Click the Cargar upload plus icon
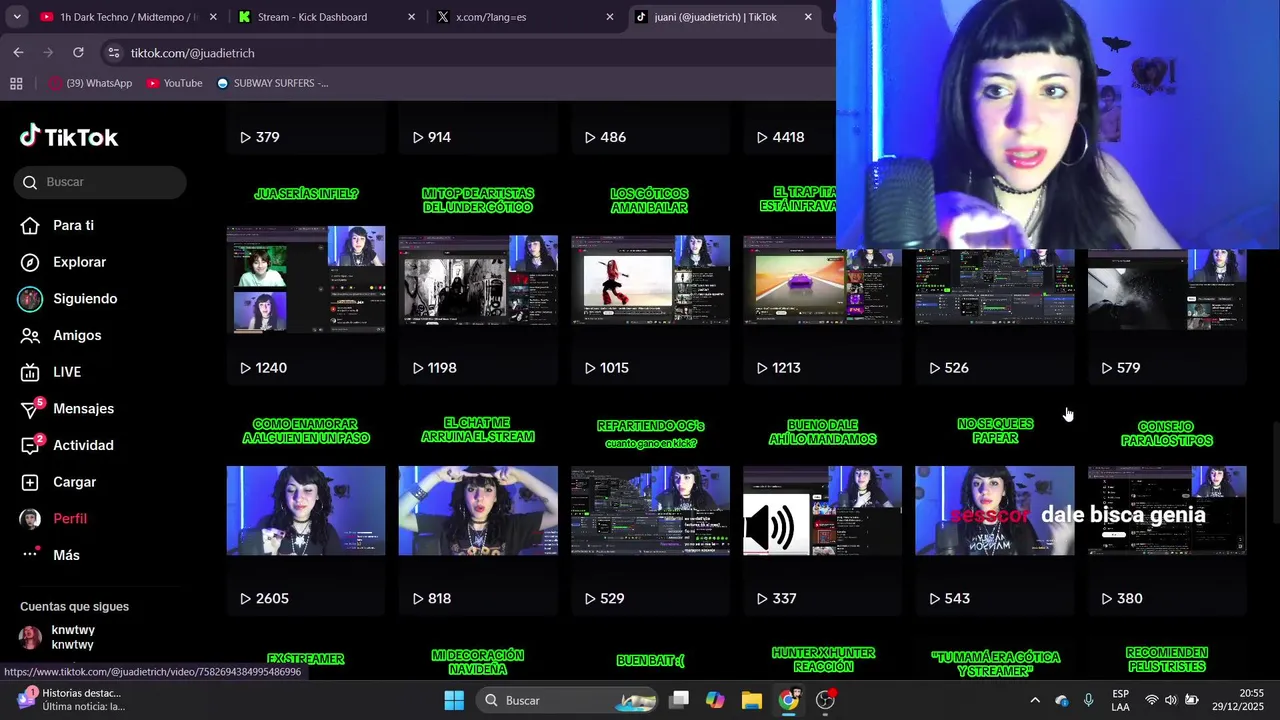The height and width of the screenshot is (720, 1280). (31, 482)
